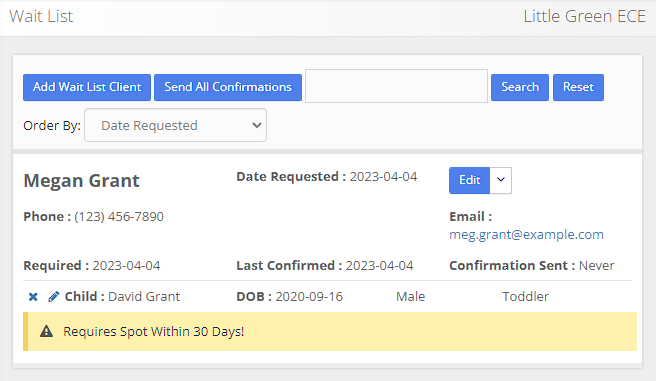Image resolution: width=656 pixels, height=381 pixels.
Task: Click the Search button
Action: (520, 87)
